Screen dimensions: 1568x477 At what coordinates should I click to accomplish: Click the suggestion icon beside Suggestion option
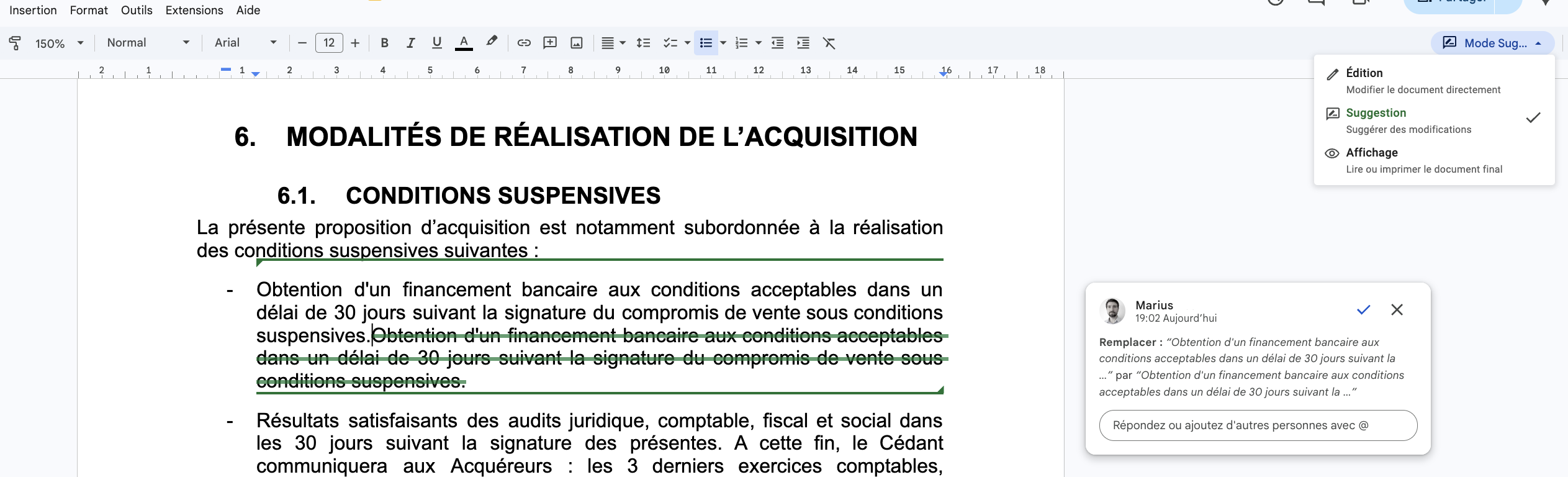coord(1332,114)
